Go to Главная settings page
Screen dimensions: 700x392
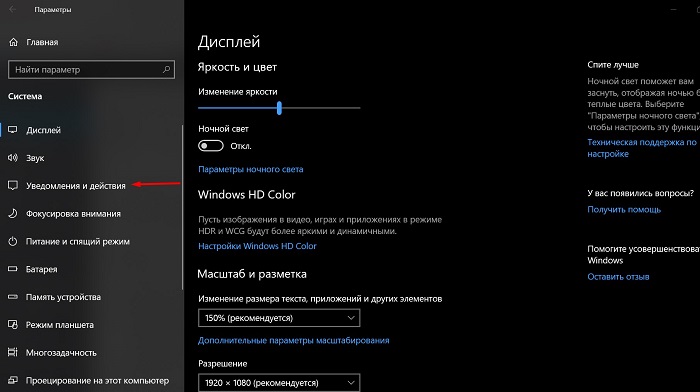click(x=42, y=42)
